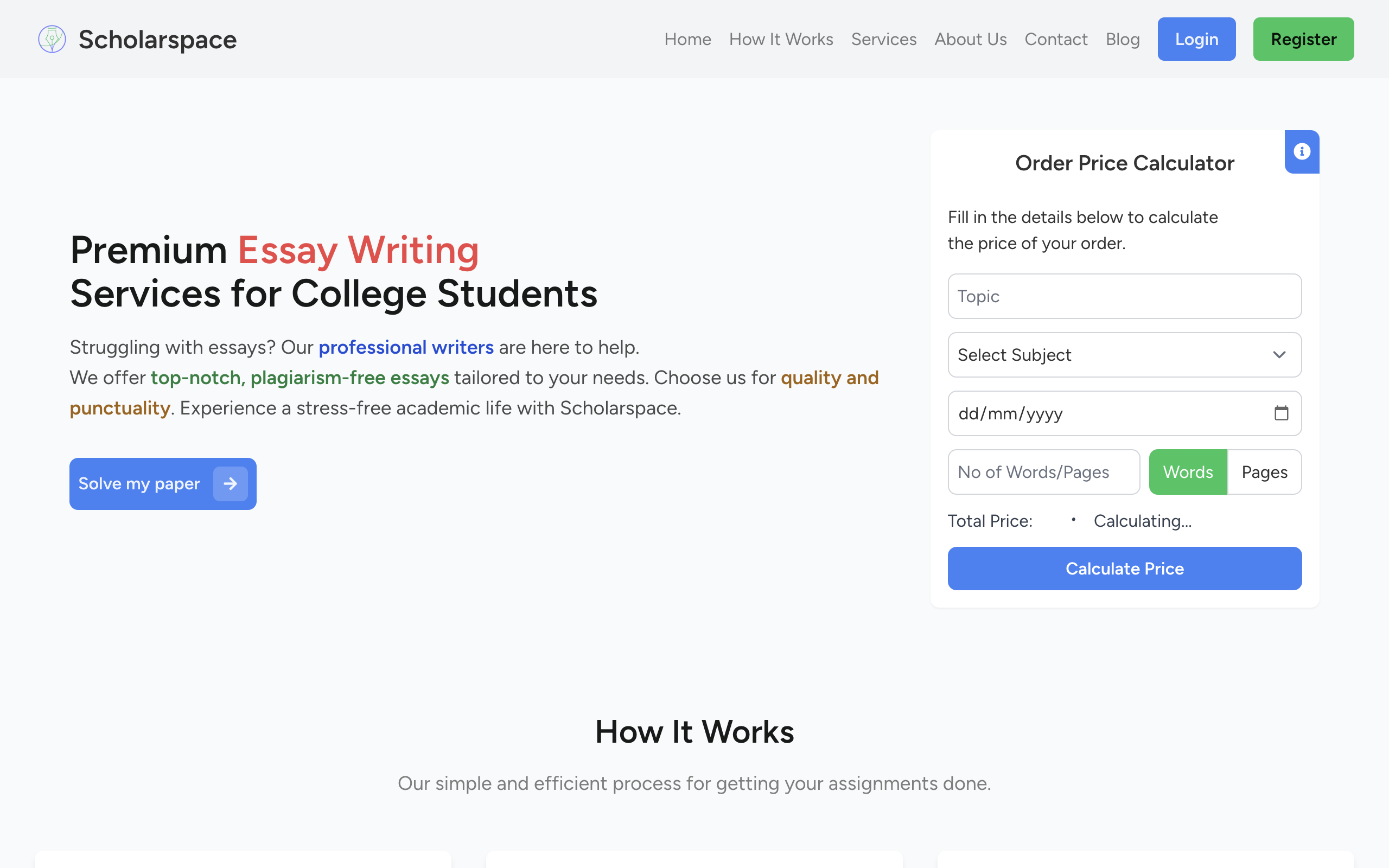Click the Solve my paper button
The width and height of the screenshot is (1389, 868).
click(x=163, y=483)
